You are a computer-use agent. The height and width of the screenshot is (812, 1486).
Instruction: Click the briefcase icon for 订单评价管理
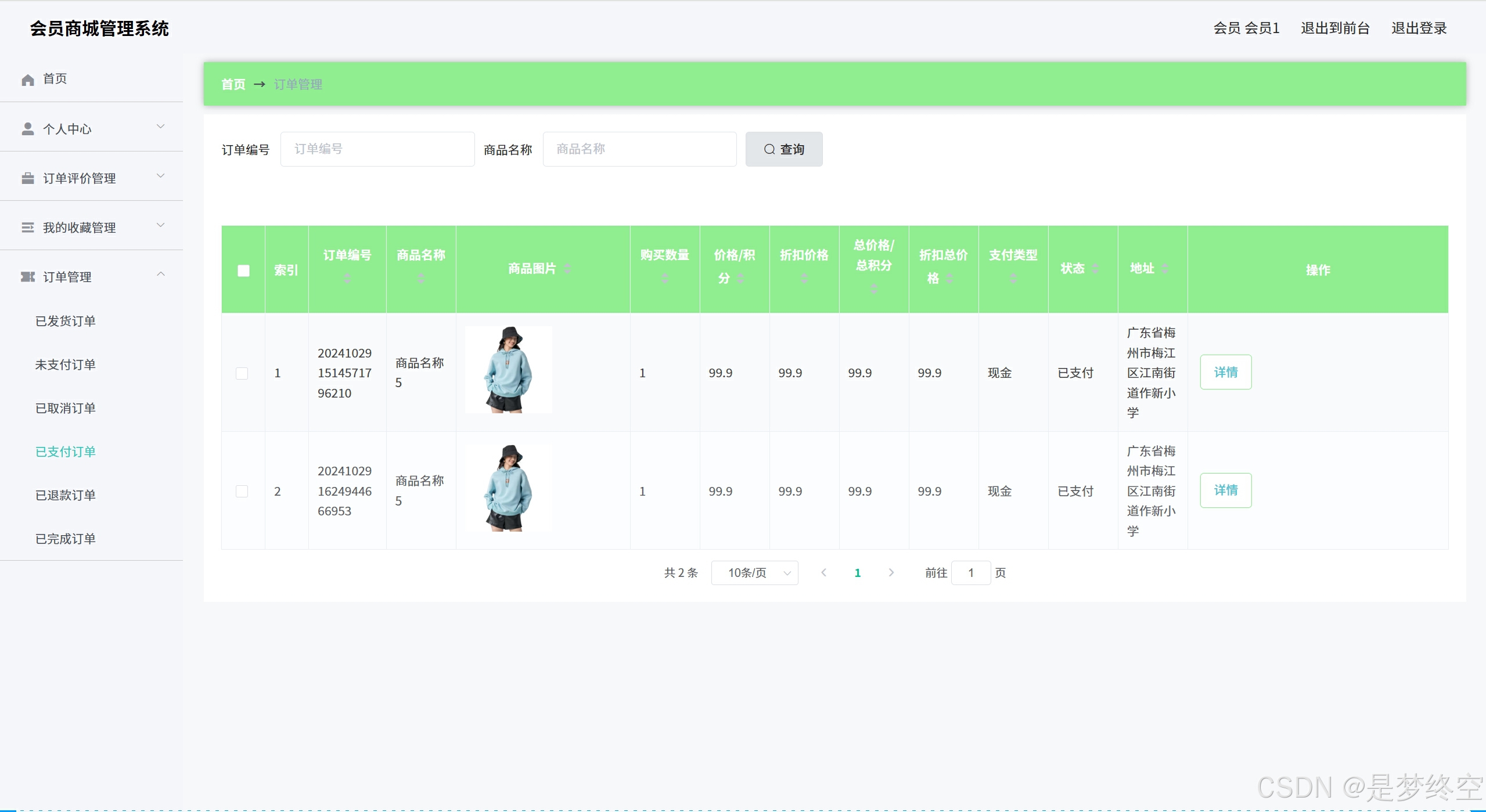[28, 178]
